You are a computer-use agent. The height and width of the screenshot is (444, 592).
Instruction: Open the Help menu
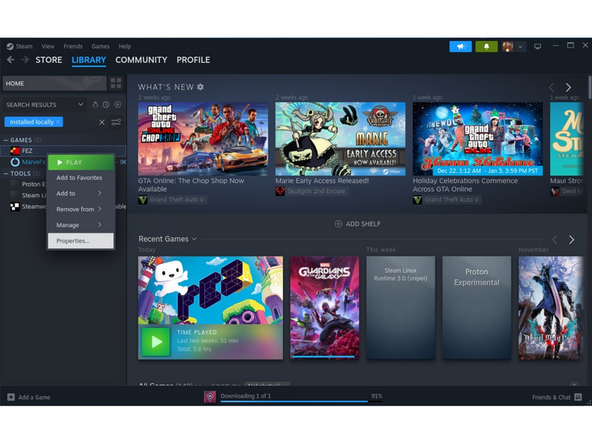[125, 46]
